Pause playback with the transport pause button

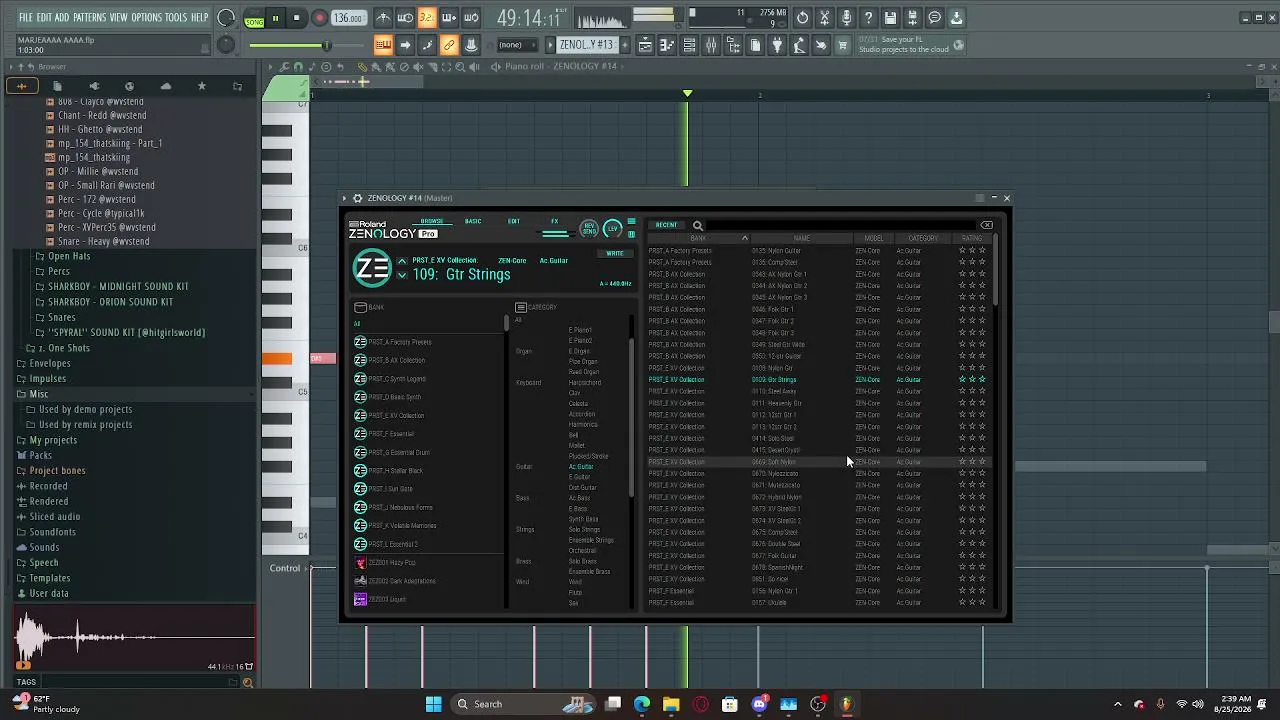275,18
